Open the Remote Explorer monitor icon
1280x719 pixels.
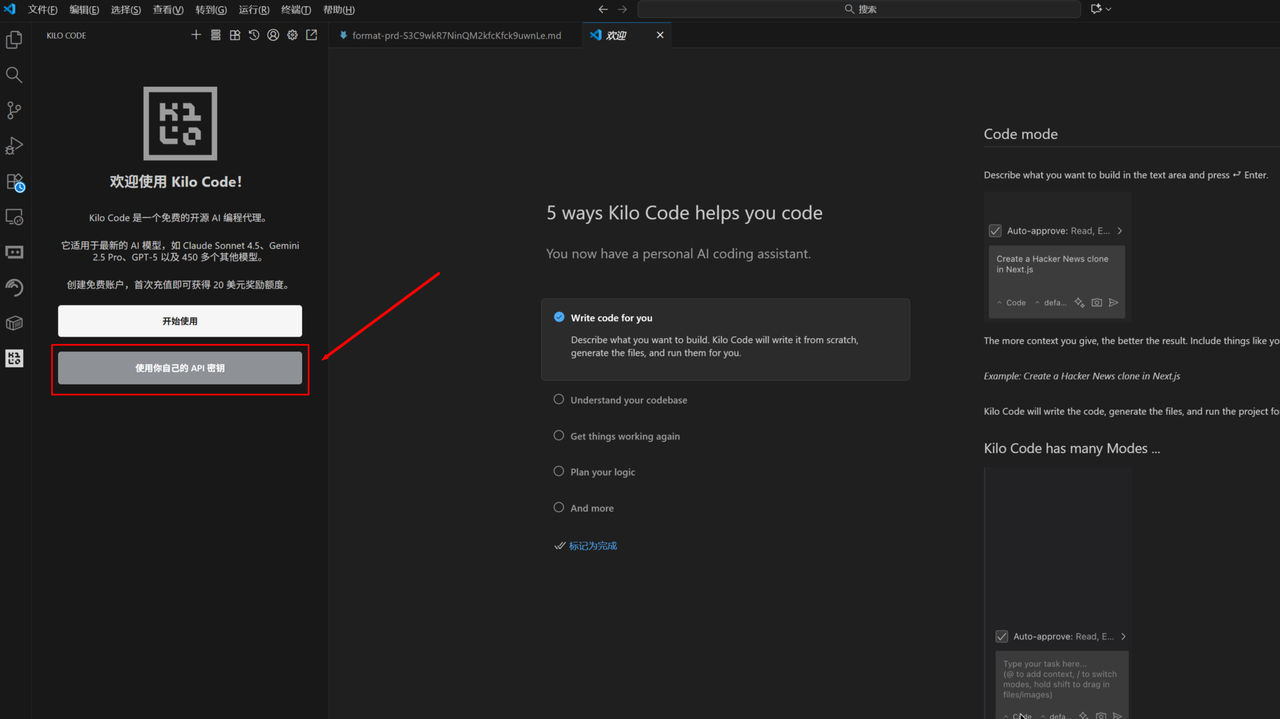[14, 217]
